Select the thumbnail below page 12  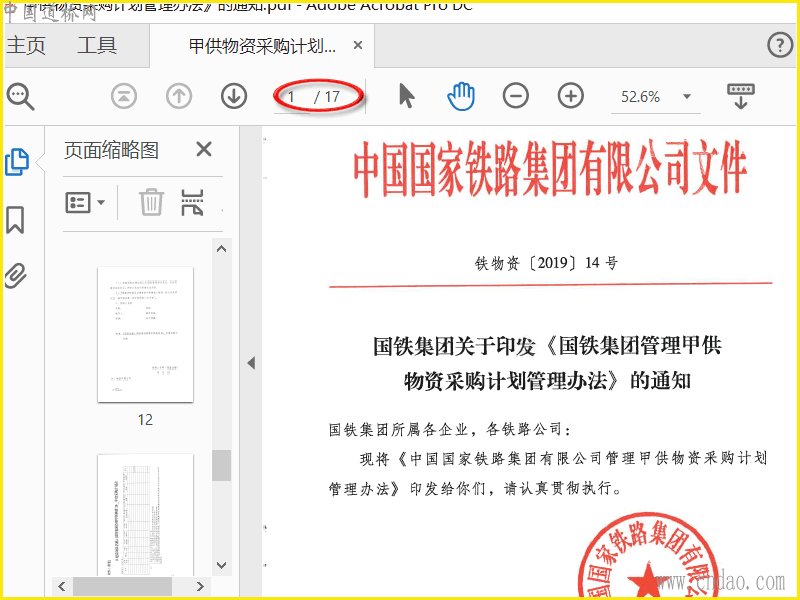[x=145, y=514]
